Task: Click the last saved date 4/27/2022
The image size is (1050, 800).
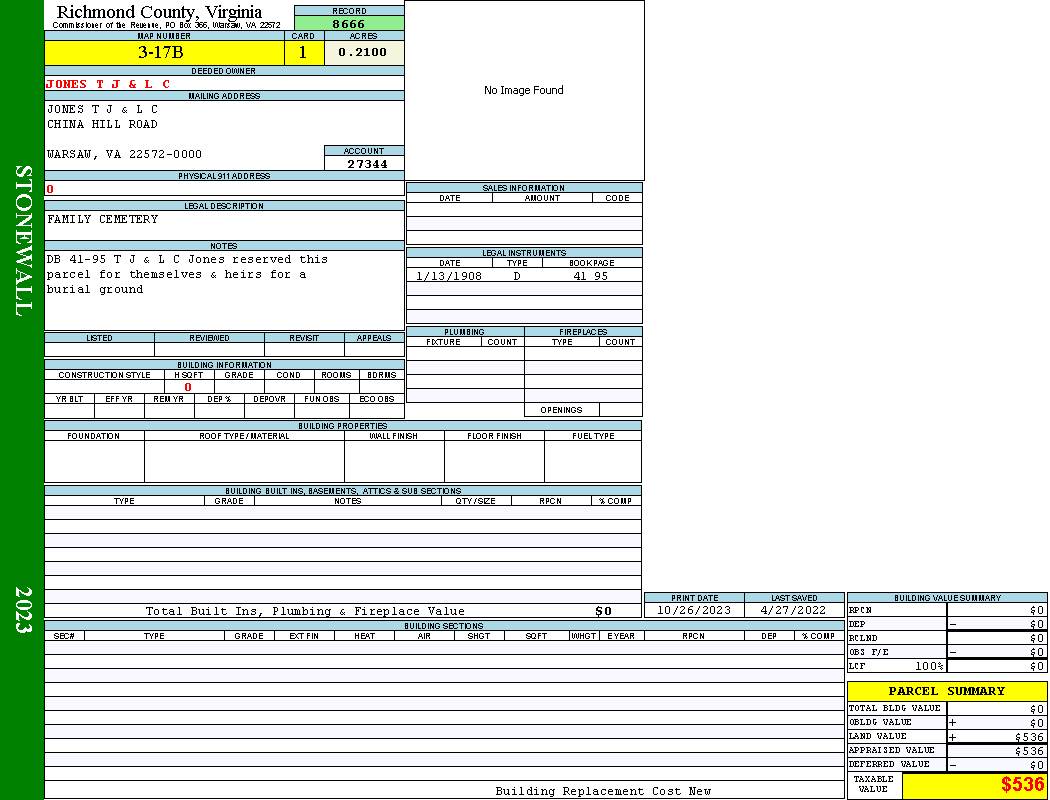Action: (x=794, y=610)
